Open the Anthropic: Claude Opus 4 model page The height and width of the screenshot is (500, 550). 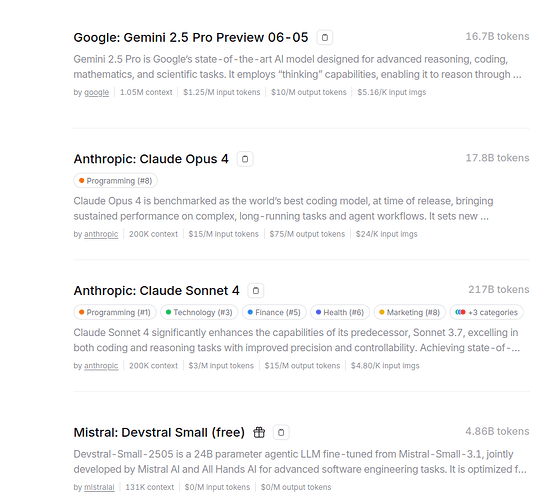[x=151, y=159]
